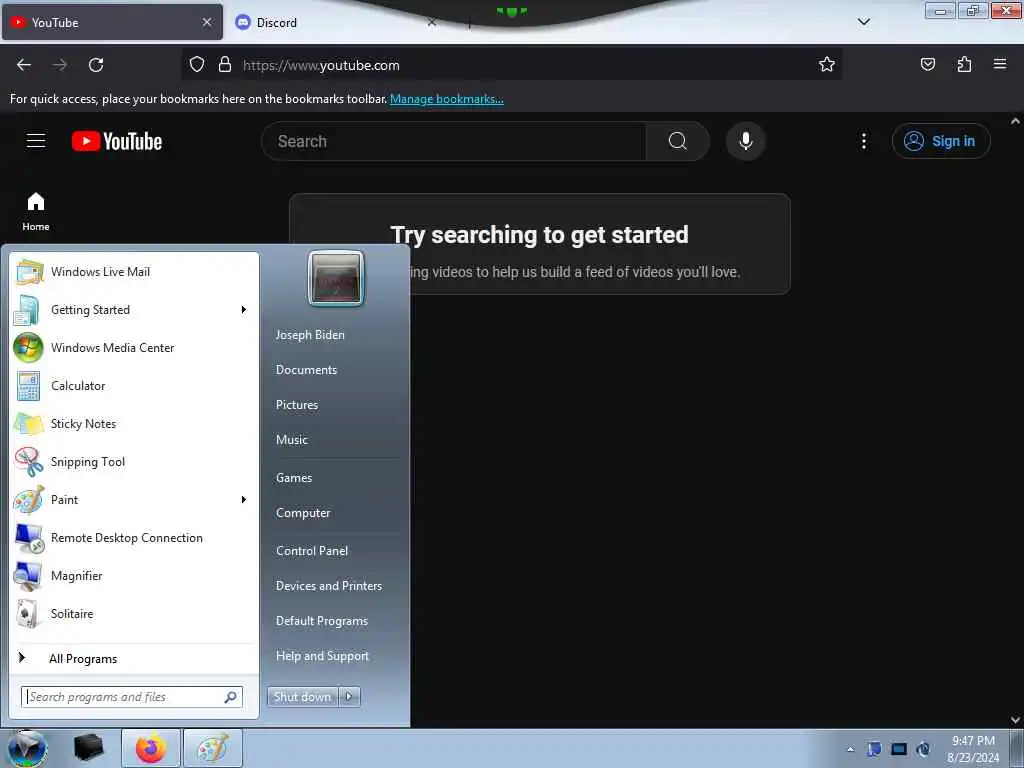Focus the YouTube search field

click(453, 141)
